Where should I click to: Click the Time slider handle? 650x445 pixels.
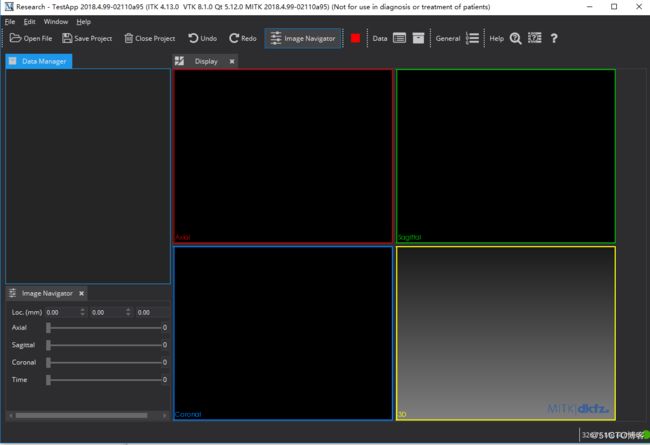(x=49, y=380)
